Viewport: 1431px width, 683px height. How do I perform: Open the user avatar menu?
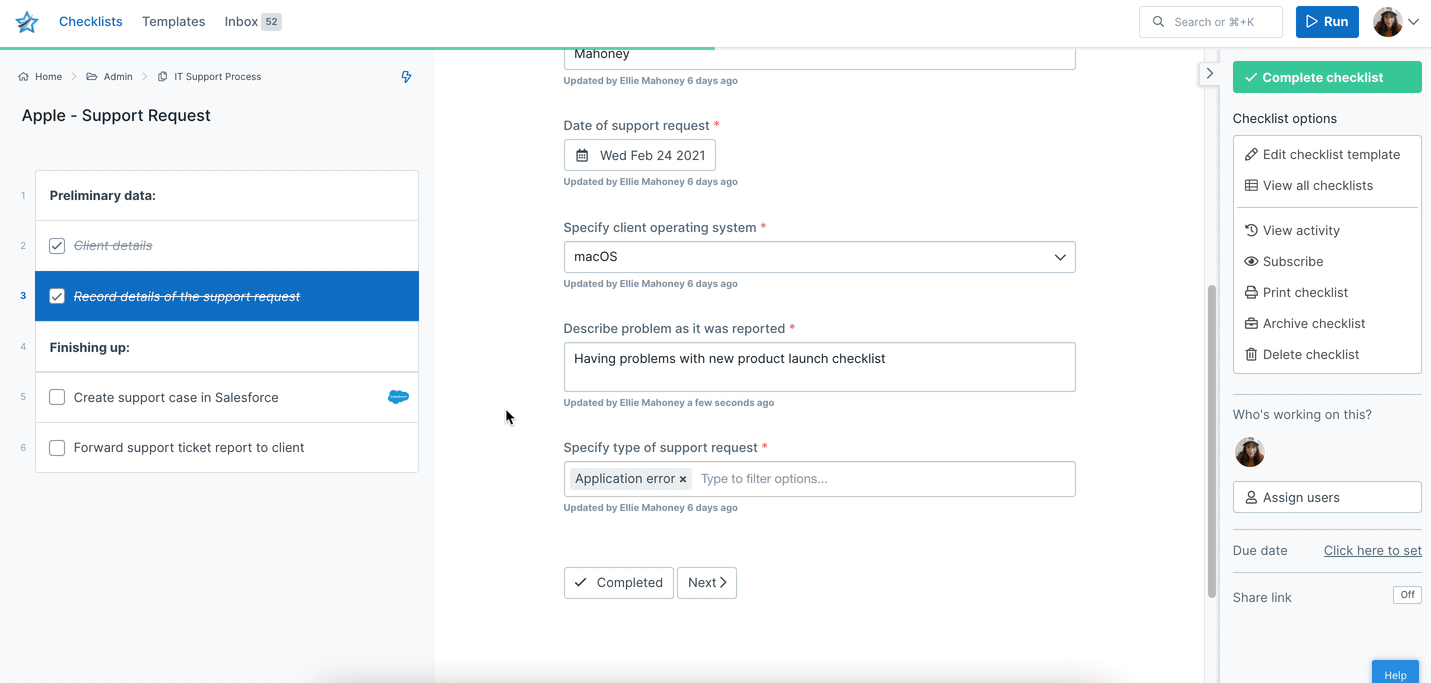pyautogui.click(x=1397, y=22)
